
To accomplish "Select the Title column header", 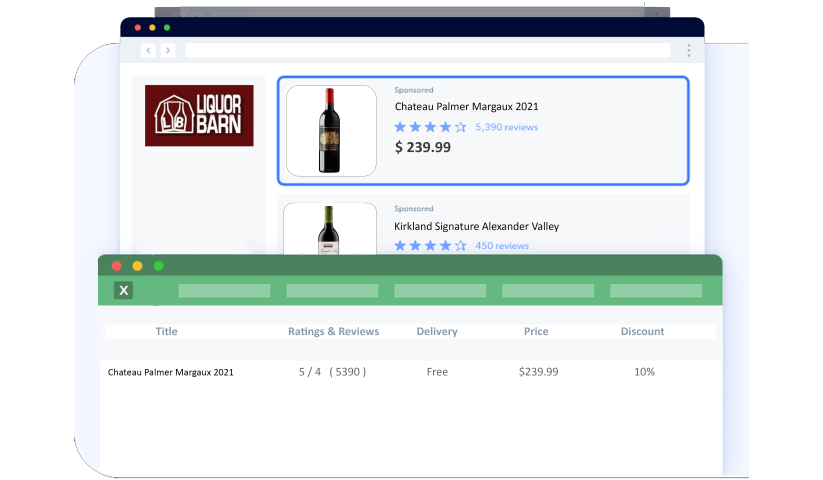I will [x=166, y=332].
